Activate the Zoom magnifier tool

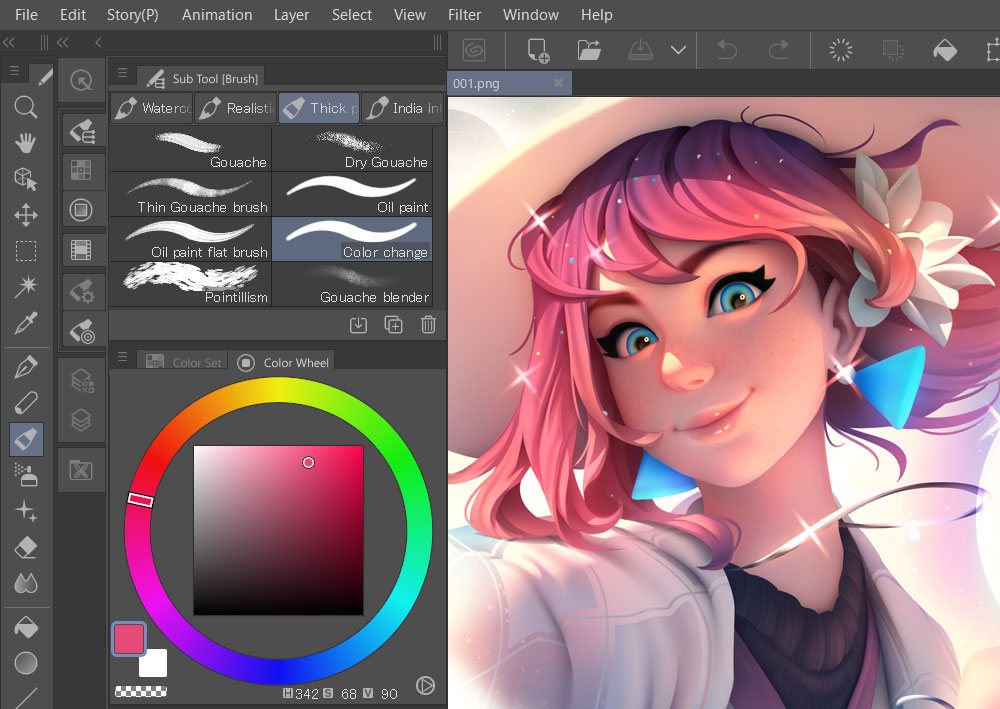tap(27, 107)
